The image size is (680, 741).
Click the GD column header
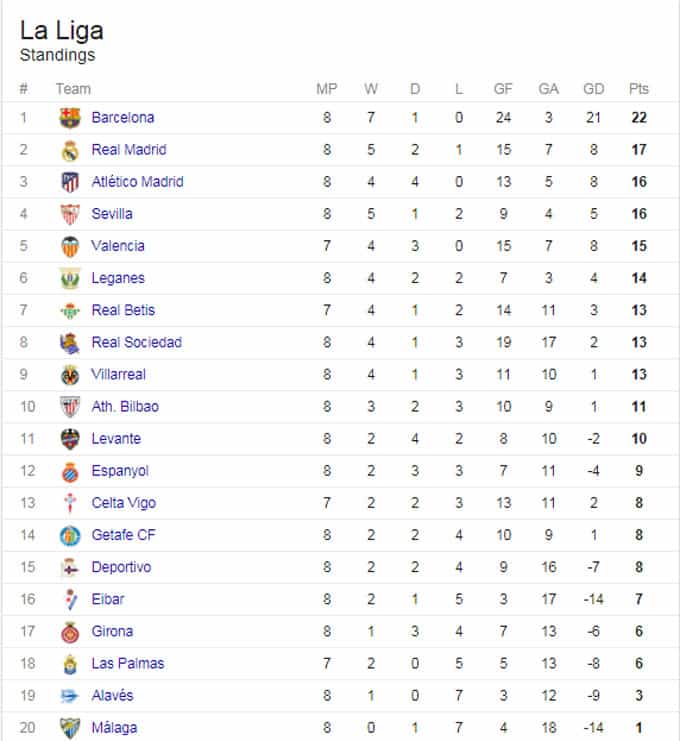pyautogui.click(x=594, y=89)
